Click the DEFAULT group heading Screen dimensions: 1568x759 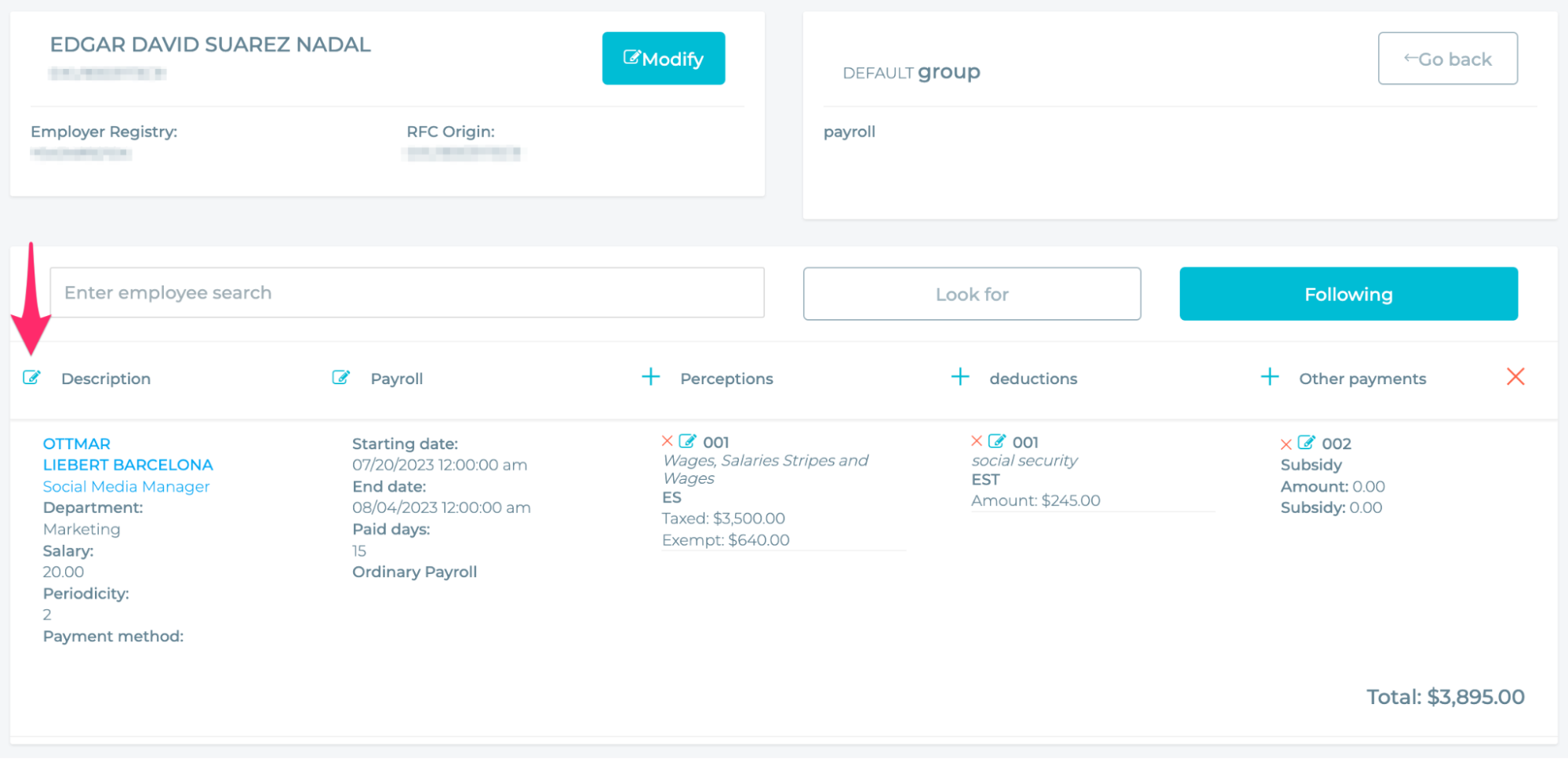coord(911,72)
